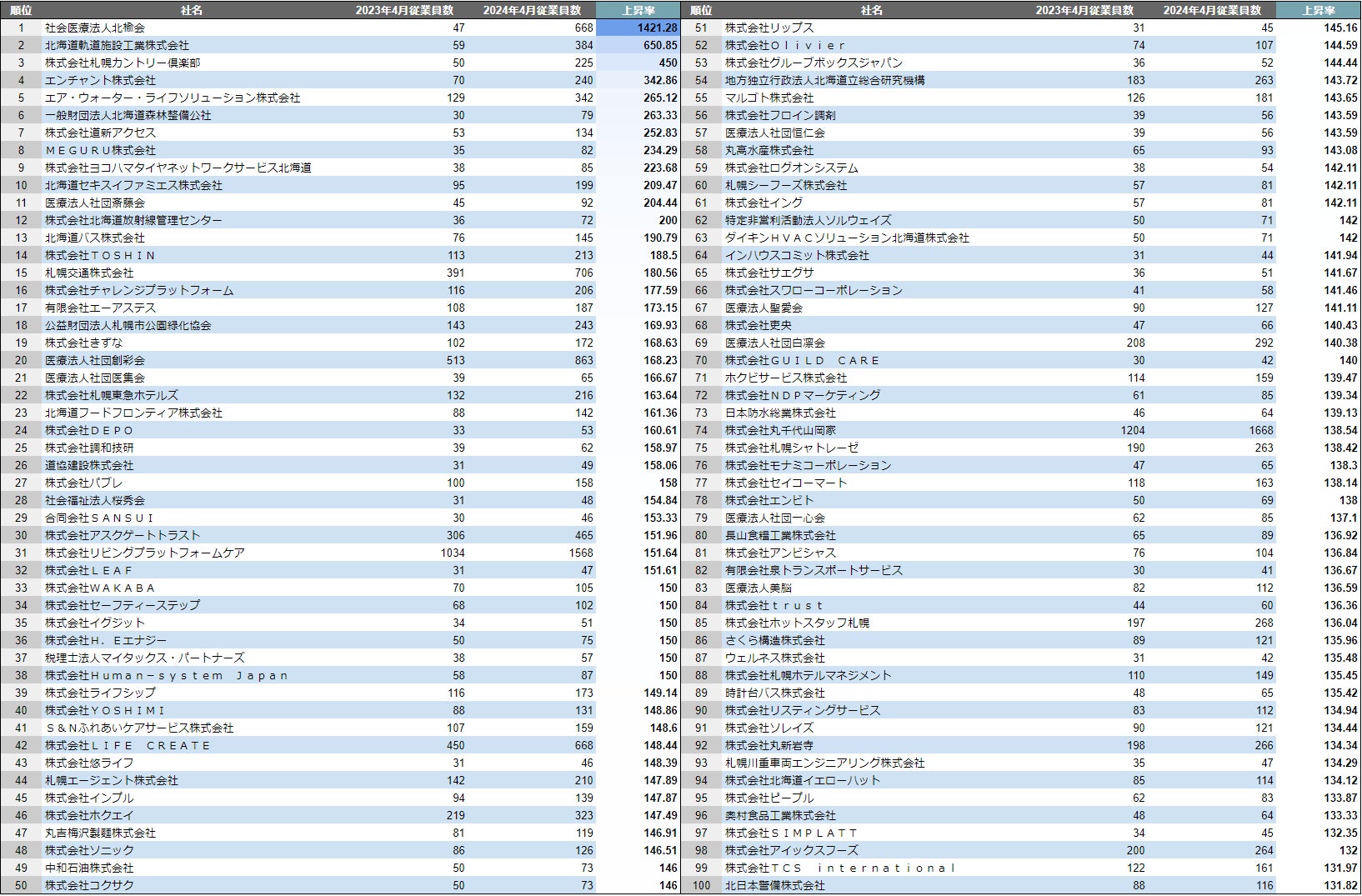
Task: Select 株式会社リップス at rank 51
Action: (769, 28)
